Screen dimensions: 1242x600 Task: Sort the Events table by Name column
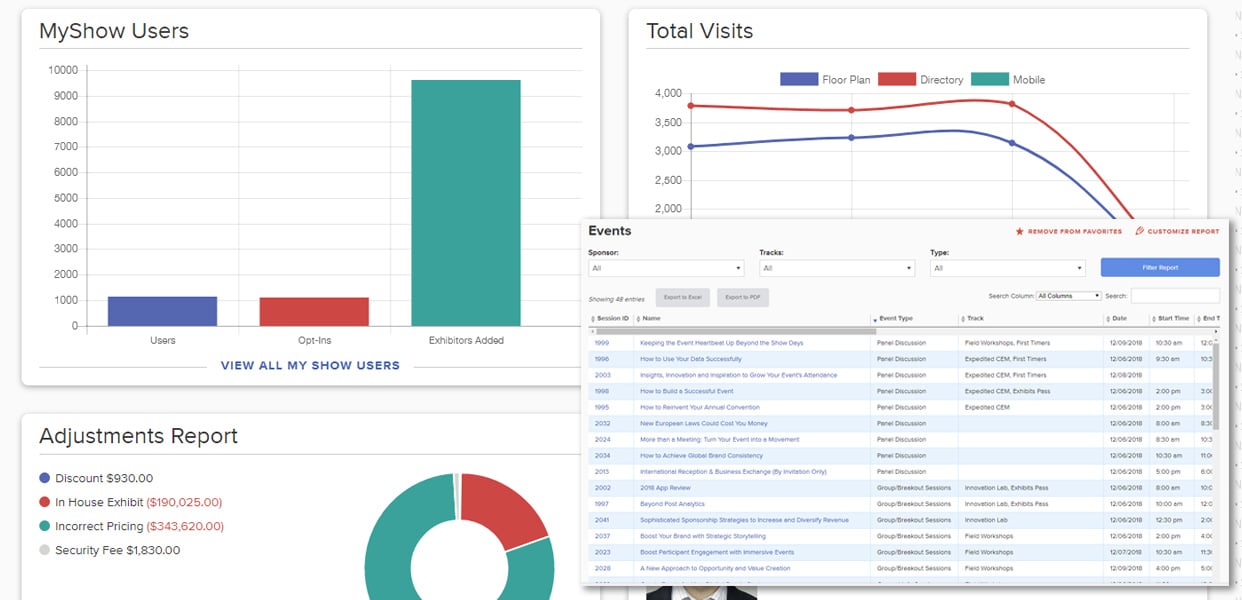click(x=650, y=318)
